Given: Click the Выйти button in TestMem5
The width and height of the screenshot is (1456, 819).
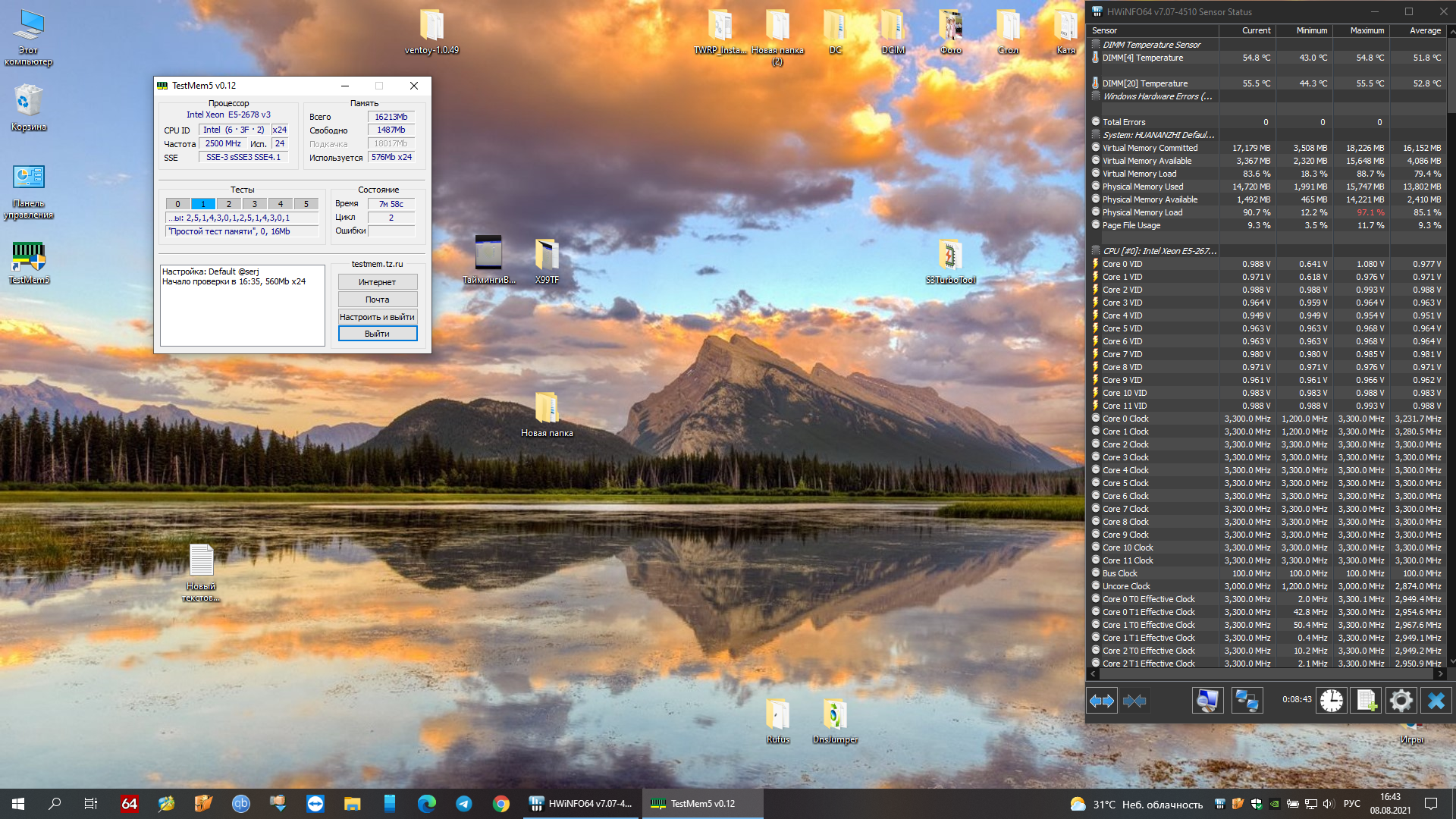Looking at the screenshot, I should coord(377,334).
